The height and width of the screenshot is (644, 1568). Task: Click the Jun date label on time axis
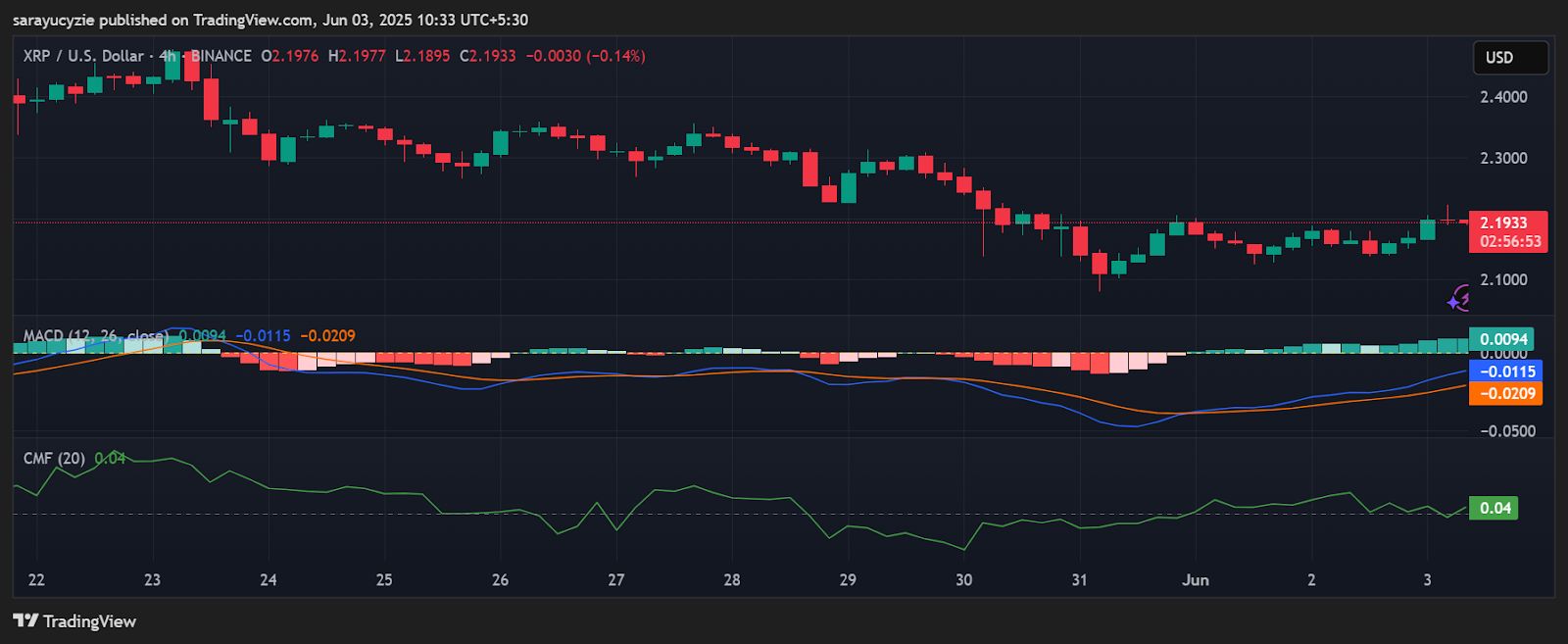tap(1195, 580)
